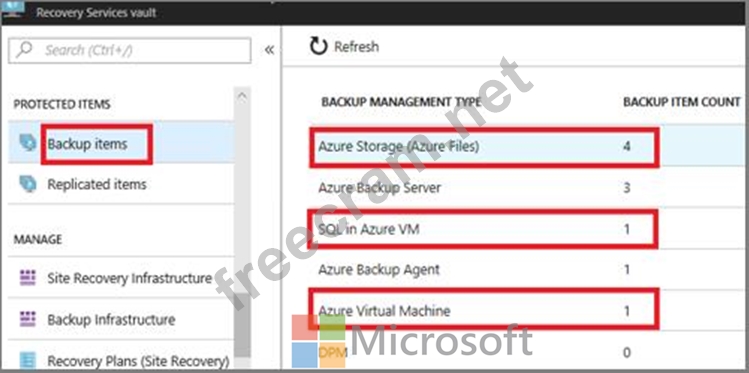Image resolution: width=749 pixels, height=373 pixels.
Task: Click the sidebar scroll up arrow
Action: [x=243, y=97]
